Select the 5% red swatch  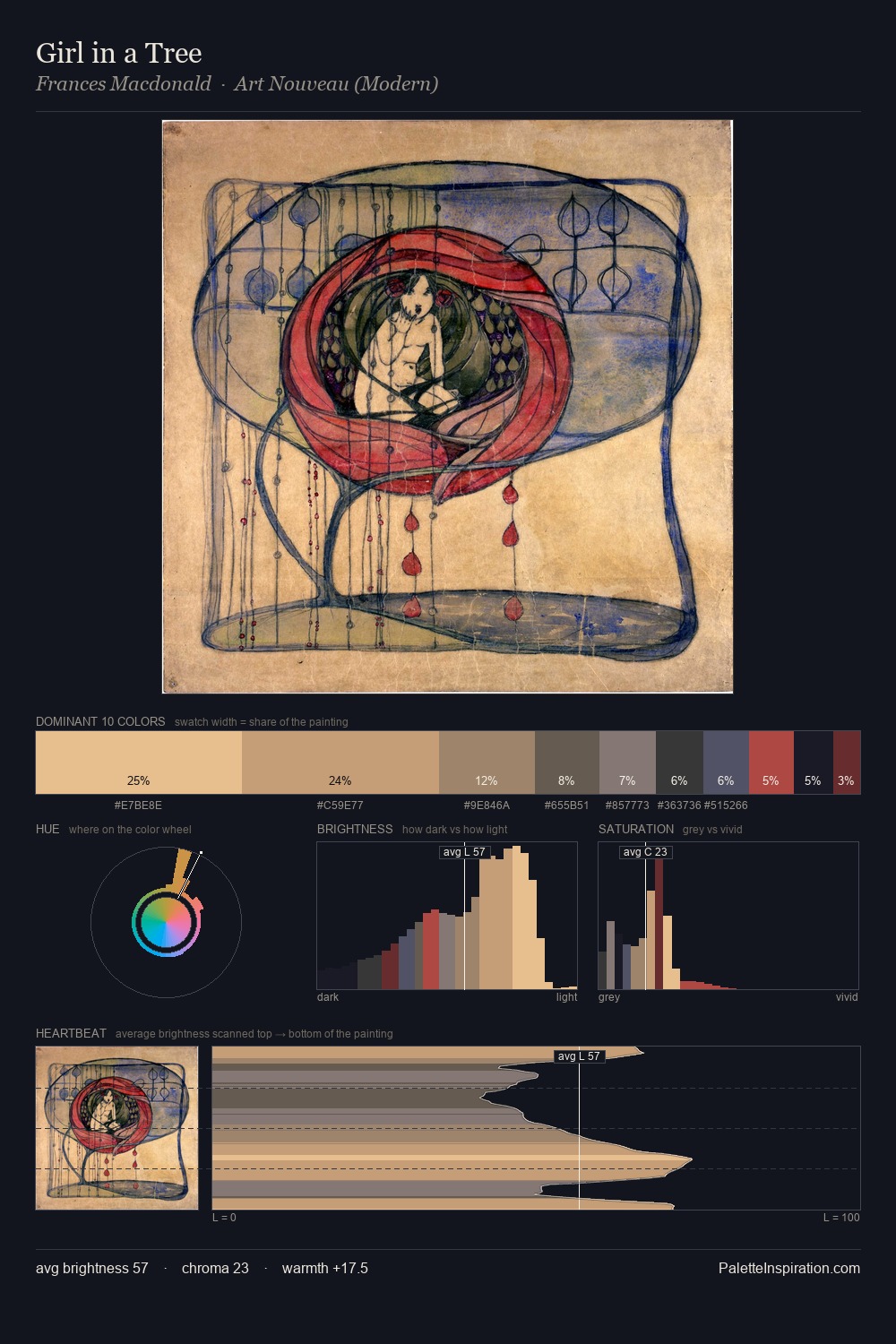771,762
